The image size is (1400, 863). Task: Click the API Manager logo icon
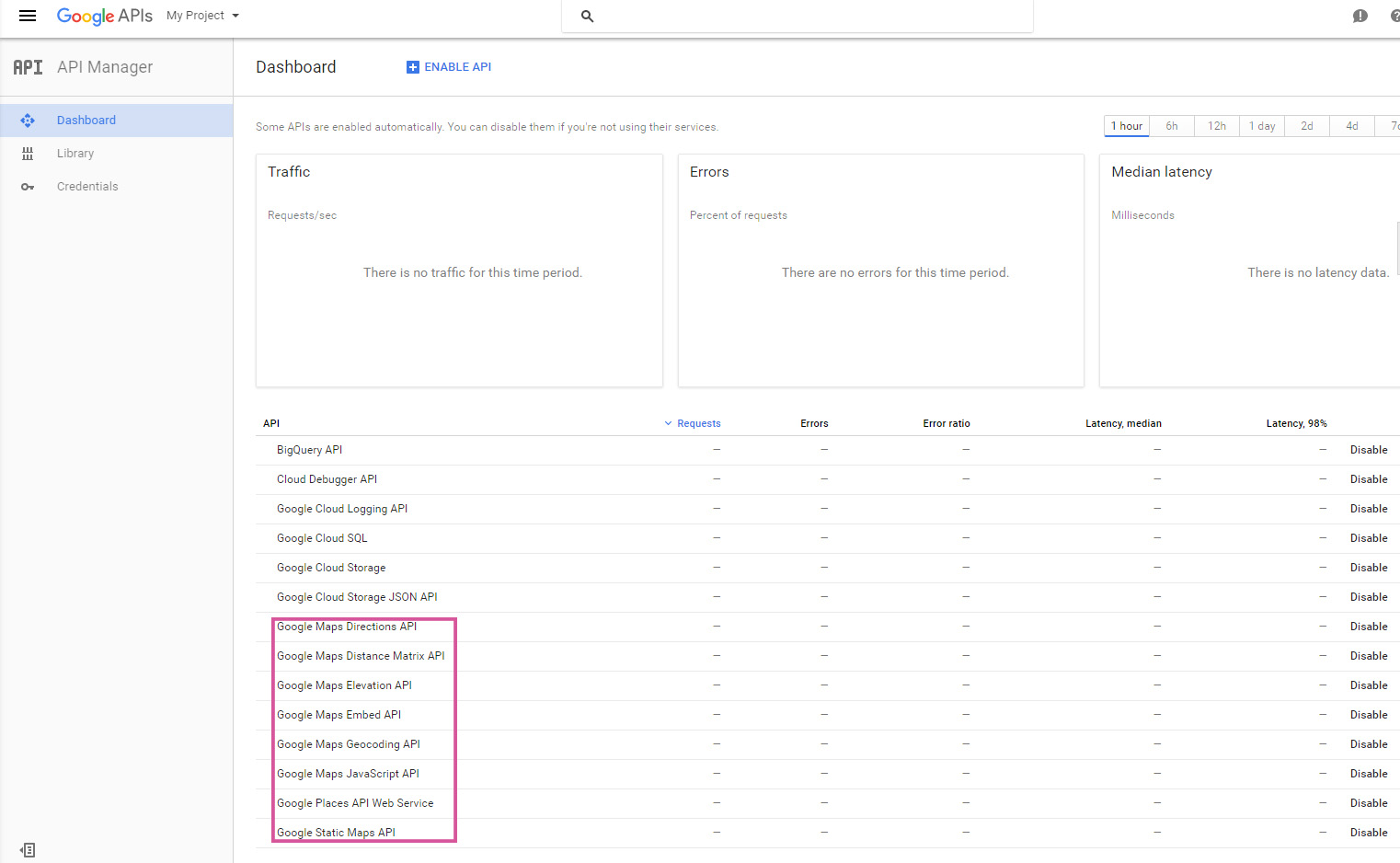(28, 67)
